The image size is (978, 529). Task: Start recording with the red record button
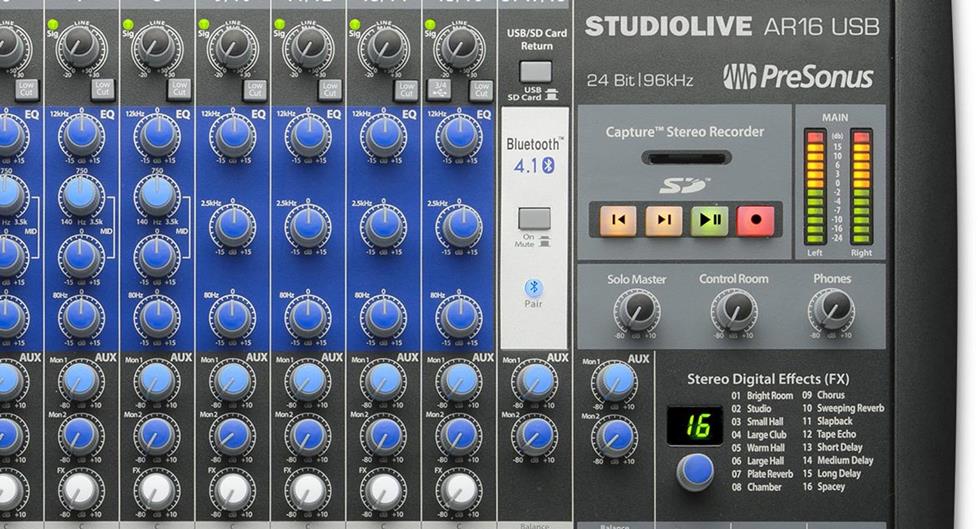click(x=755, y=220)
